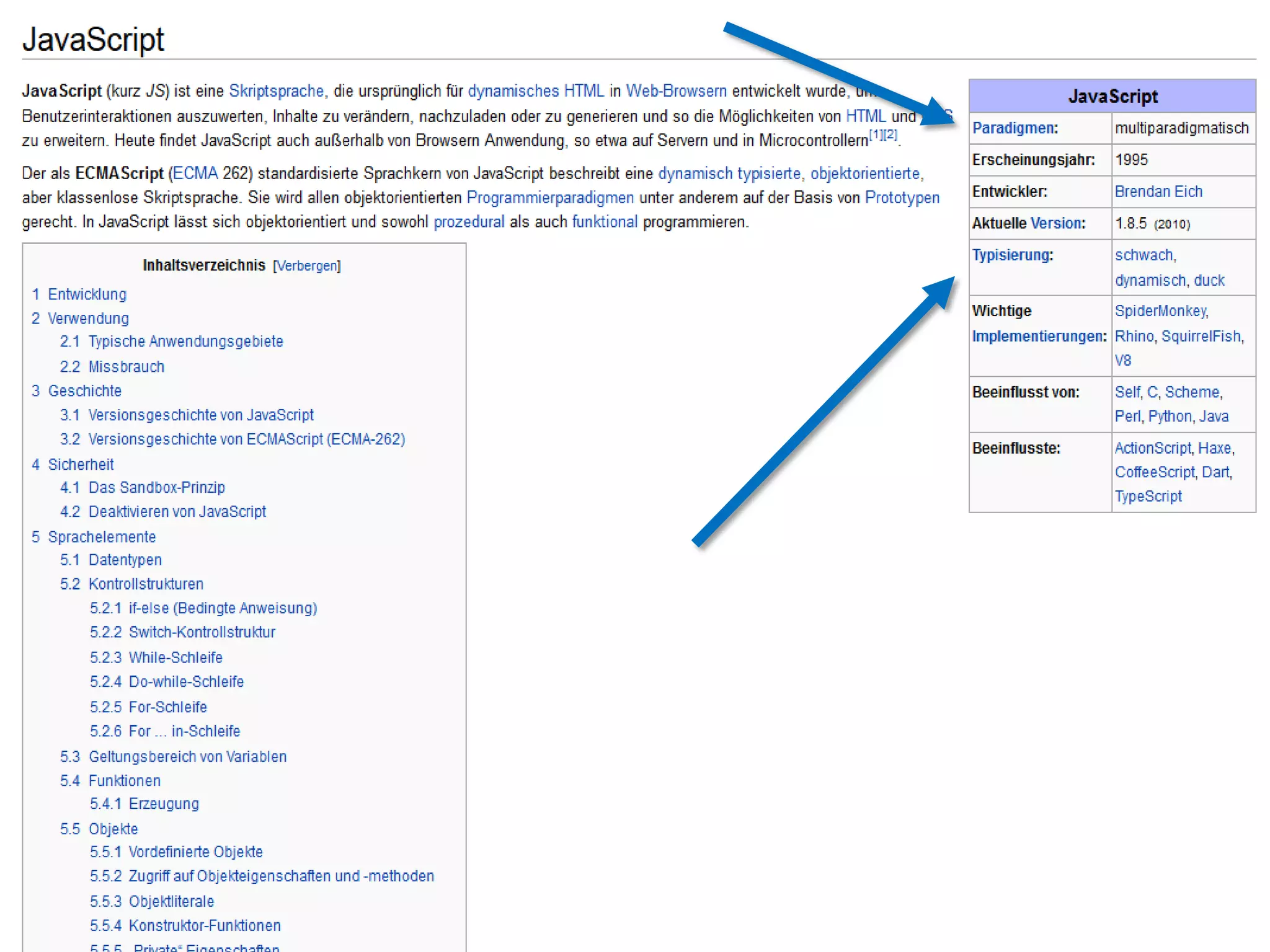Image resolution: width=1270 pixels, height=952 pixels.
Task: Click Brendan Eich in infobox
Action: point(1158,192)
